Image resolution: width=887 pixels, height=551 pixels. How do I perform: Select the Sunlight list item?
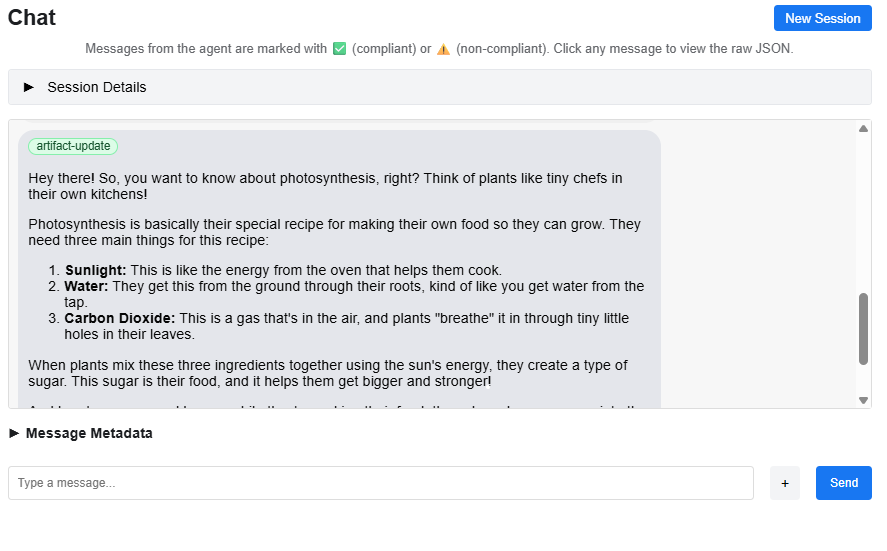283,270
